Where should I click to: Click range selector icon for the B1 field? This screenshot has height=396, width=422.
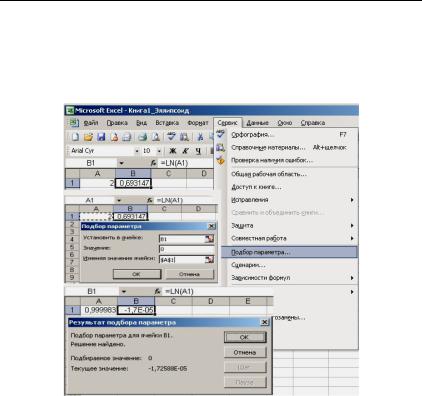(x=209, y=239)
